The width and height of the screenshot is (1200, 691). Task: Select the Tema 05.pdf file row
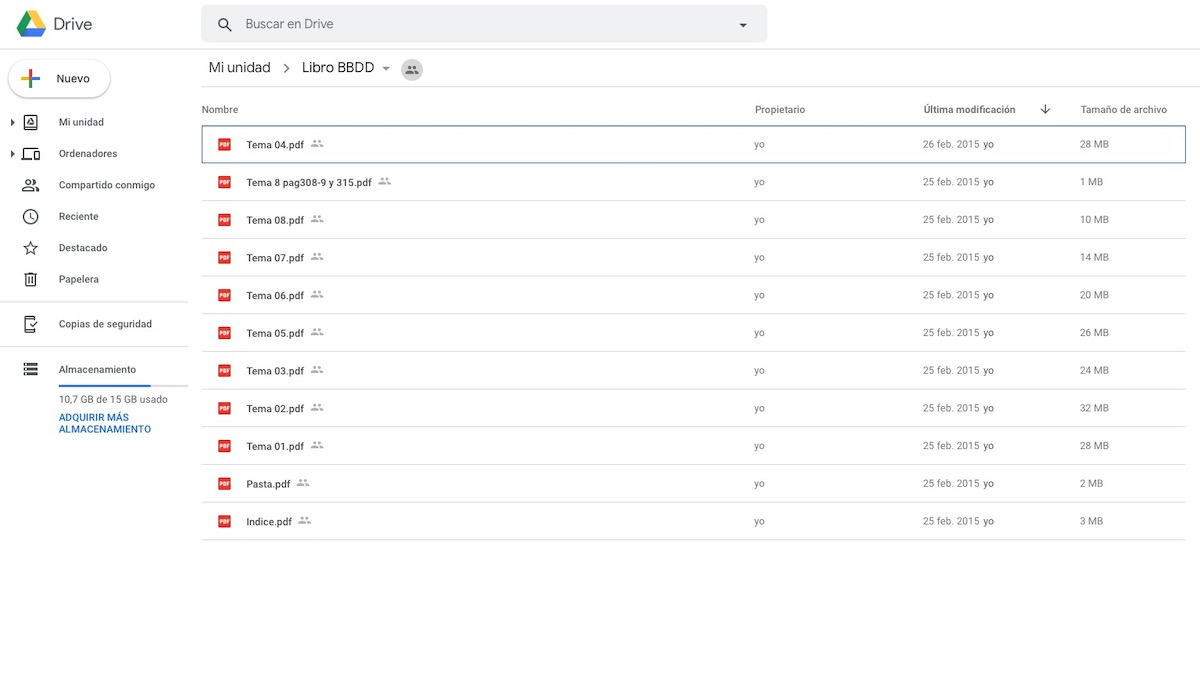[500, 333]
